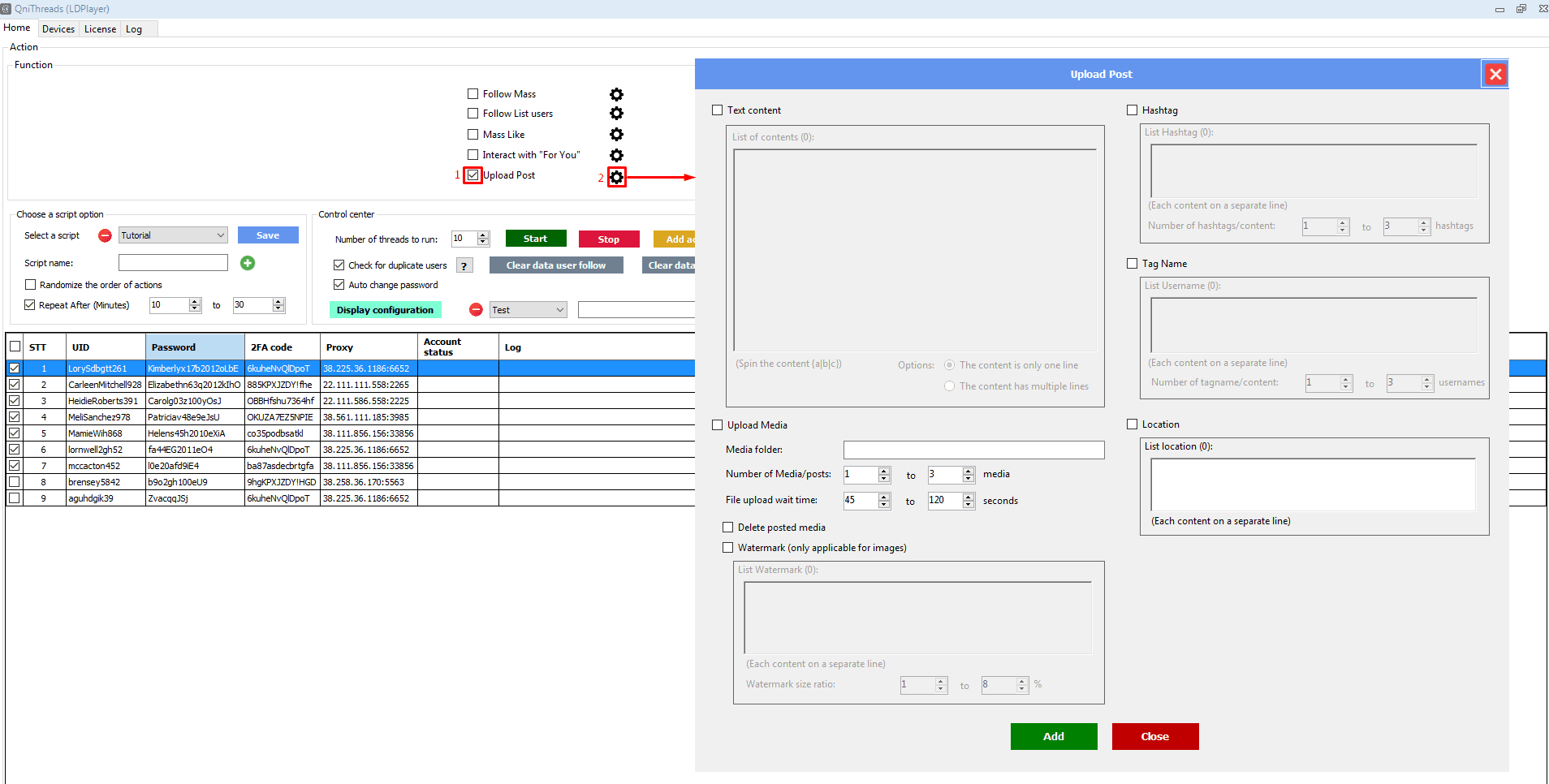The width and height of the screenshot is (1549, 784).
Task: Increase the Number of threads to run
Action: click(x=484, y=235)
